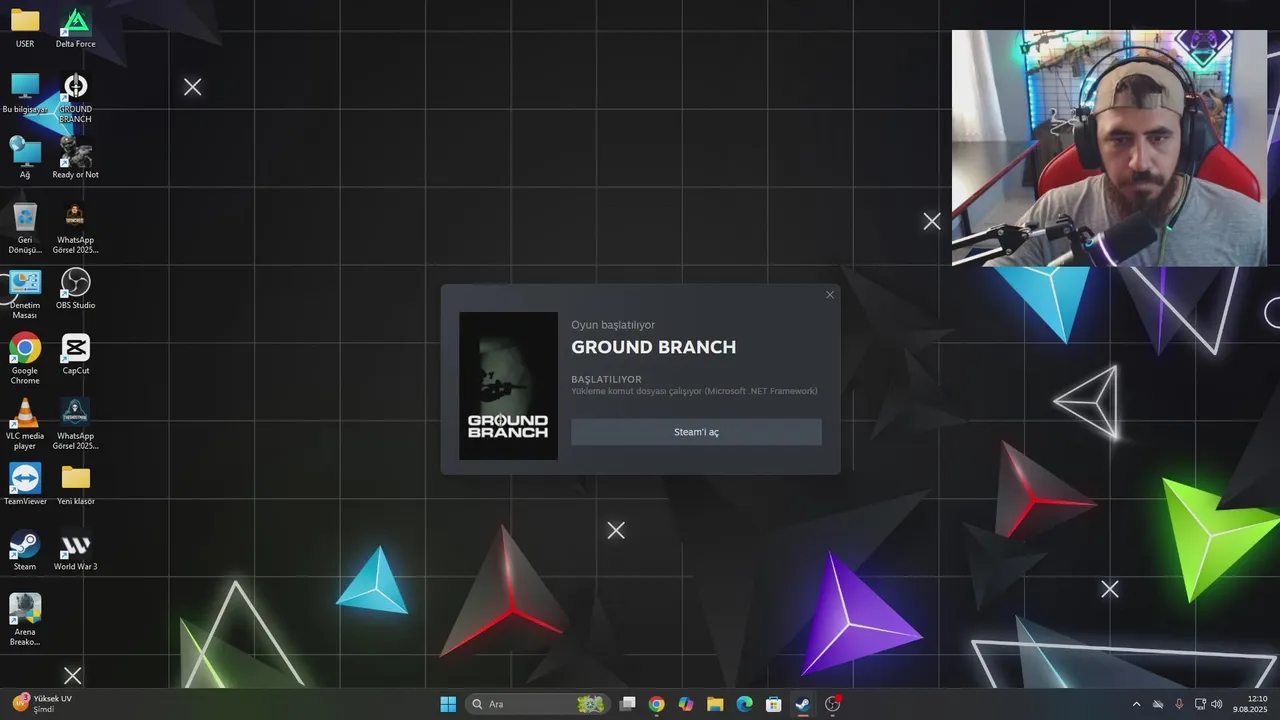Open clock and date 12:10 panel

coord(1250,704)
